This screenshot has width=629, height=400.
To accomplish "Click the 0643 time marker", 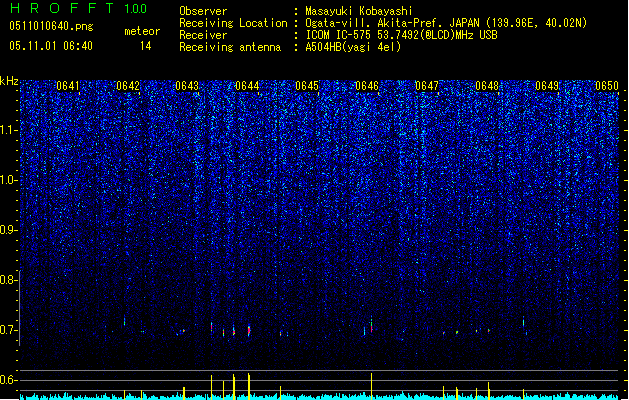I will (187, 86).
